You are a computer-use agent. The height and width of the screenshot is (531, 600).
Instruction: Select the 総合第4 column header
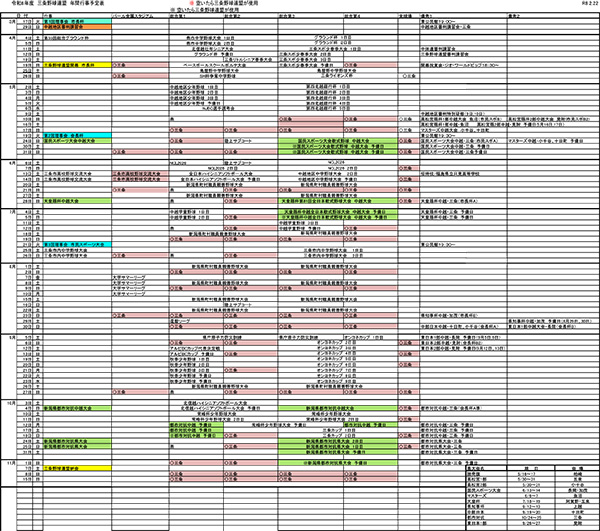(x=350, y=17)
